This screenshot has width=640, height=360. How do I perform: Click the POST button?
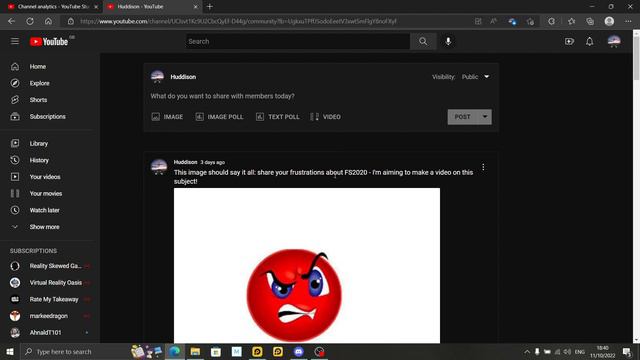[462, 117]
